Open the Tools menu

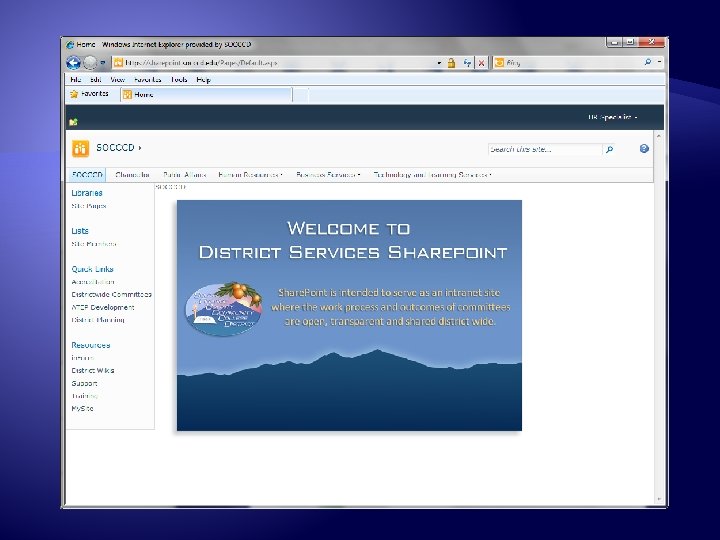tap(179, 79)
